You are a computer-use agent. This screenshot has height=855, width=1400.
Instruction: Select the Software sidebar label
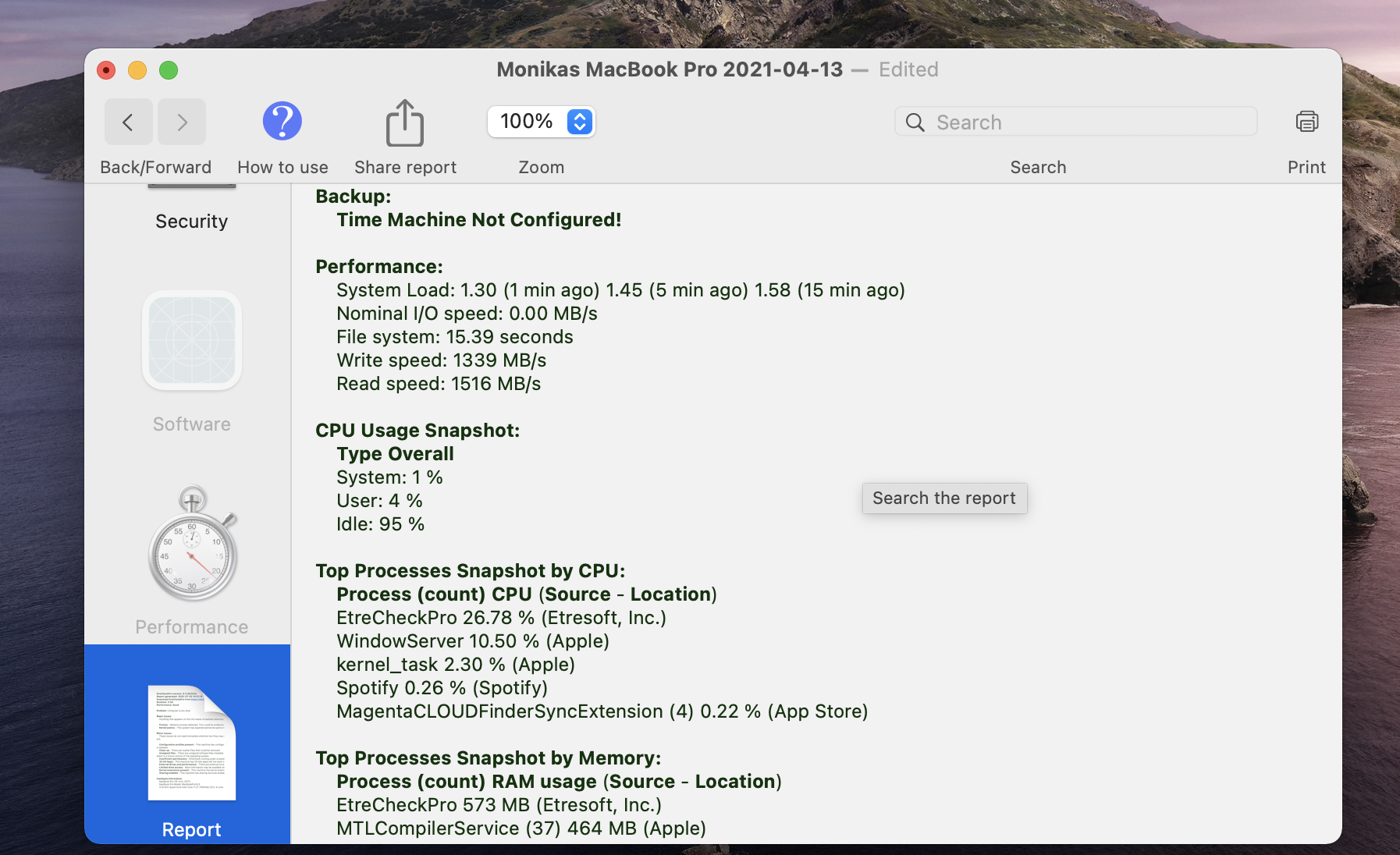(192, 424)
